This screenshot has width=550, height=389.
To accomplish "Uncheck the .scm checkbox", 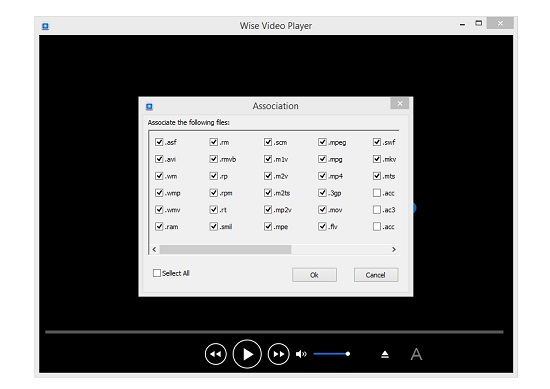I will click(268, 142).
